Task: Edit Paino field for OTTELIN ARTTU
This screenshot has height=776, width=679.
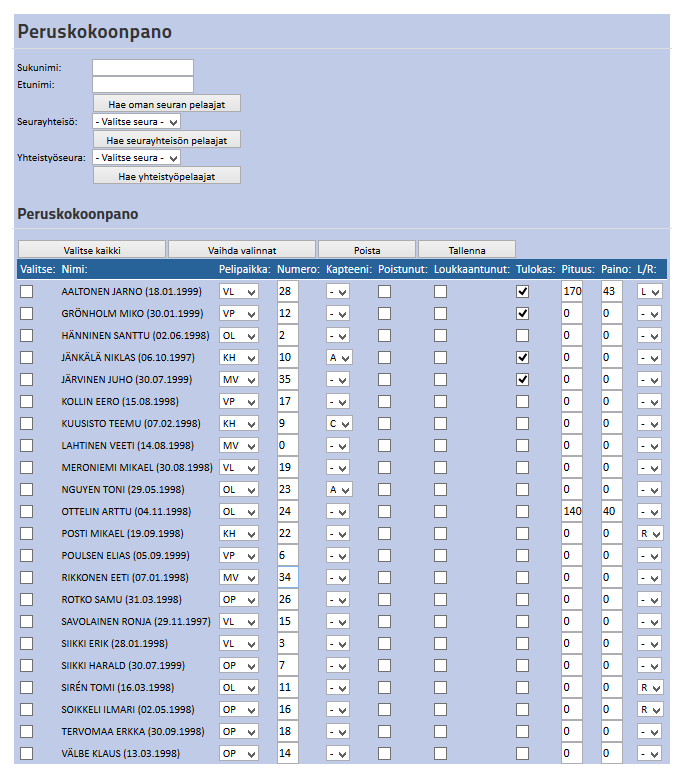Action: (x=612, y=511)
